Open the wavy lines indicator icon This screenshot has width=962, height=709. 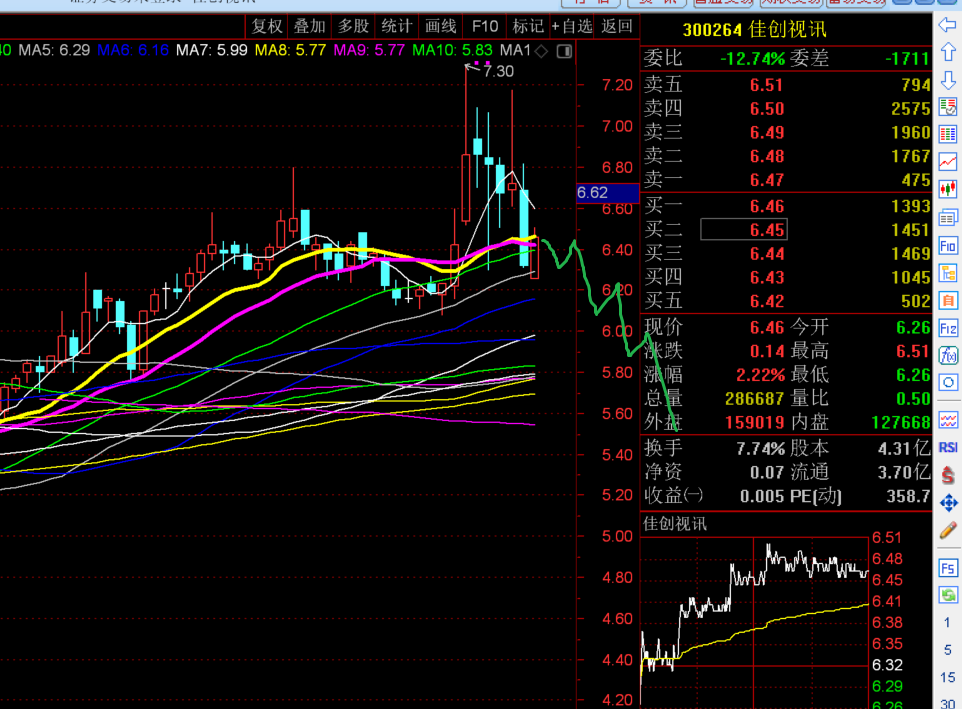tap(948, 420)
